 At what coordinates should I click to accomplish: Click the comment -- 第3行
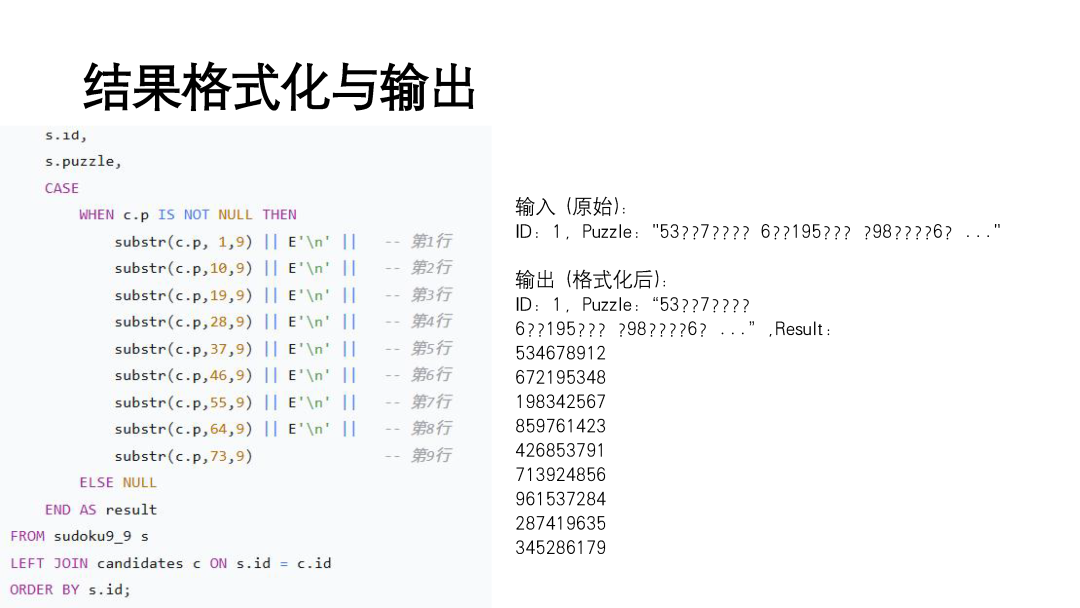tap(418, 295)
